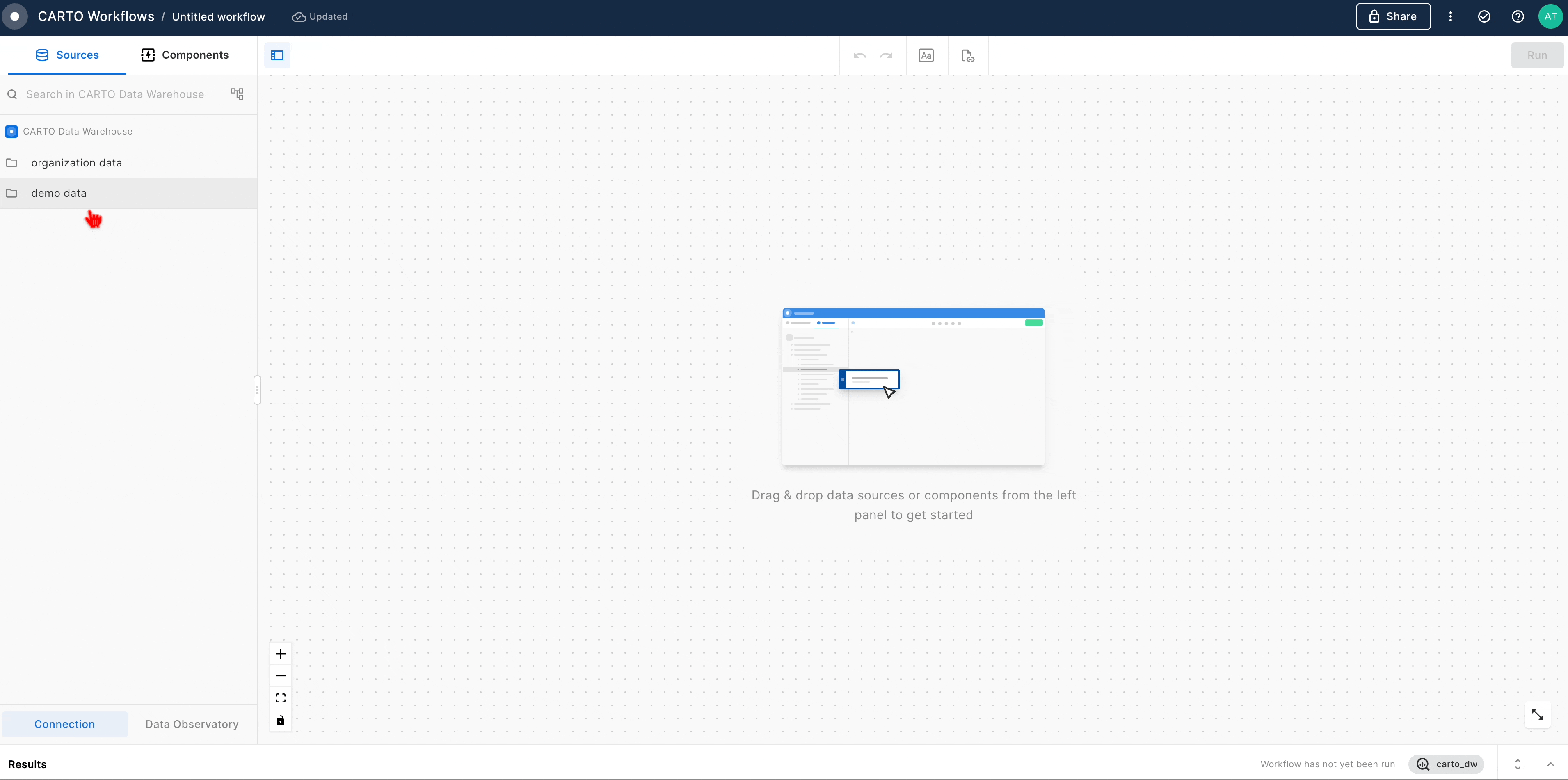
Task: Toggle canvas interactivity lock
Action: (x=281, y=721)
